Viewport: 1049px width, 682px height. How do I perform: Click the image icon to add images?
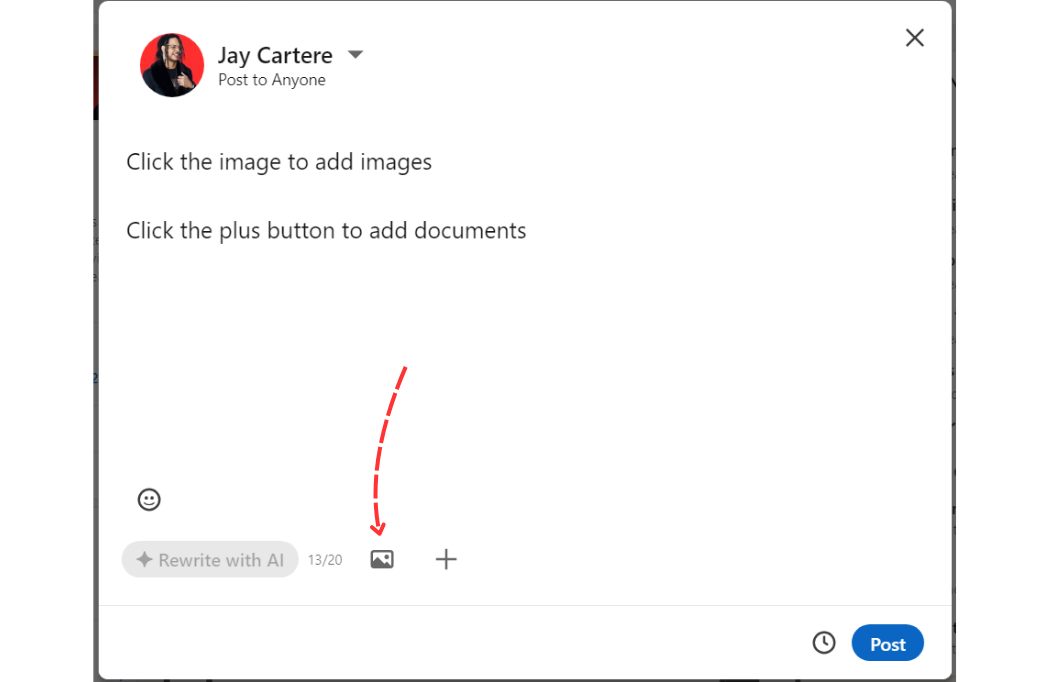pyautogui.click(x=382, y=559)
